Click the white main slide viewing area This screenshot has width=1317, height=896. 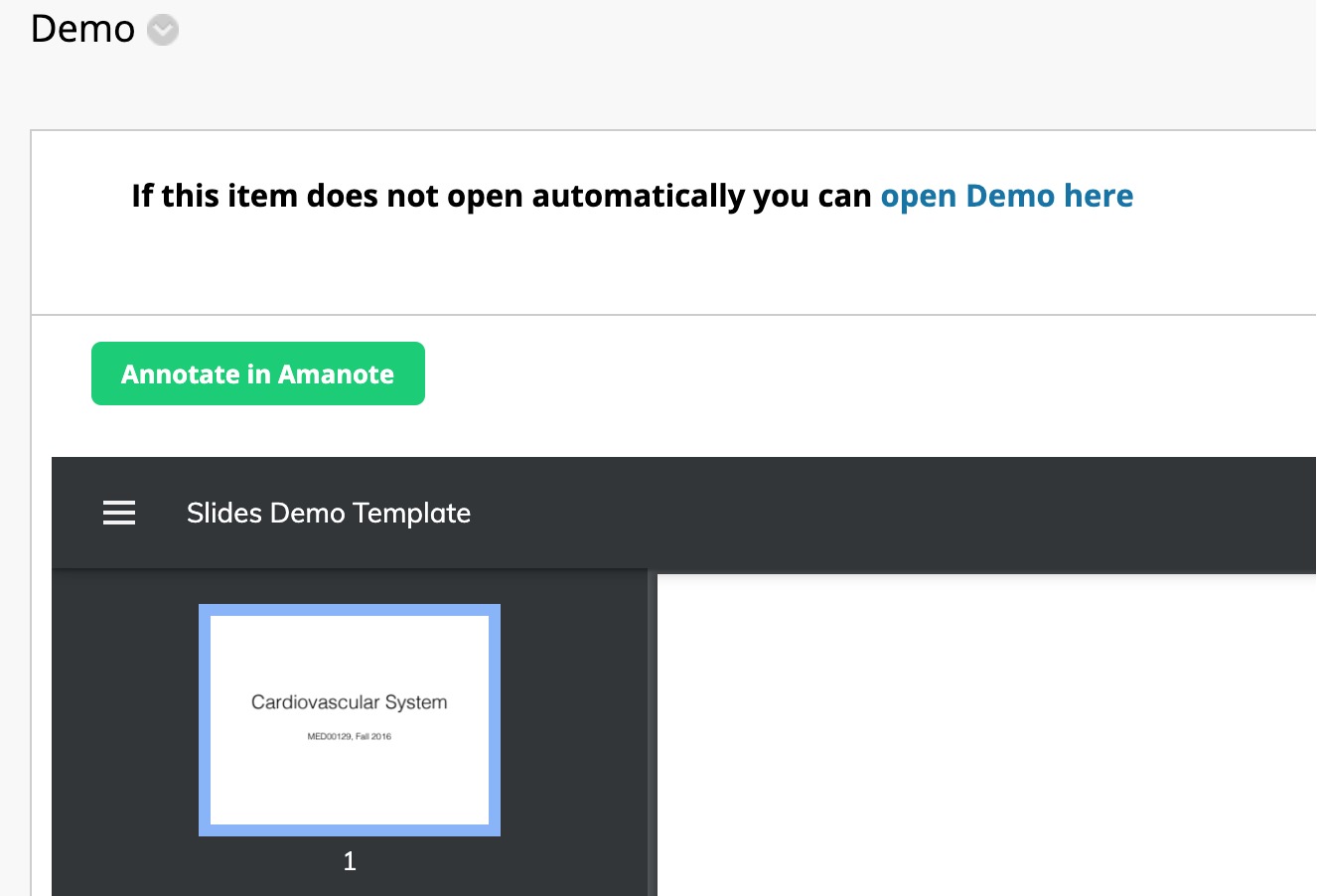click(983, 735)
